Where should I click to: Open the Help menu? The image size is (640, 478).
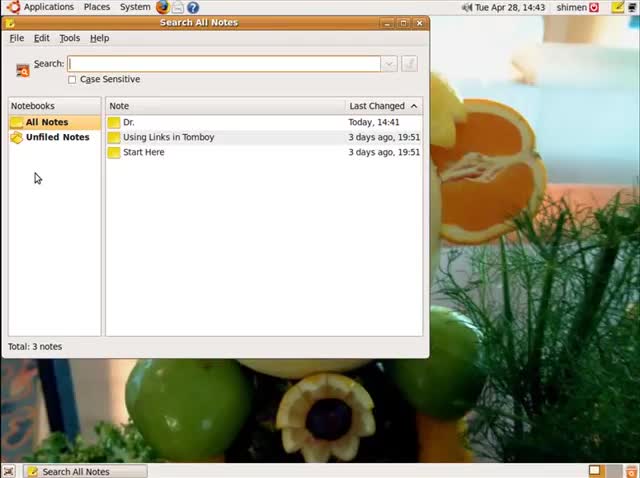pyautogui.click(x=100, y=38)
